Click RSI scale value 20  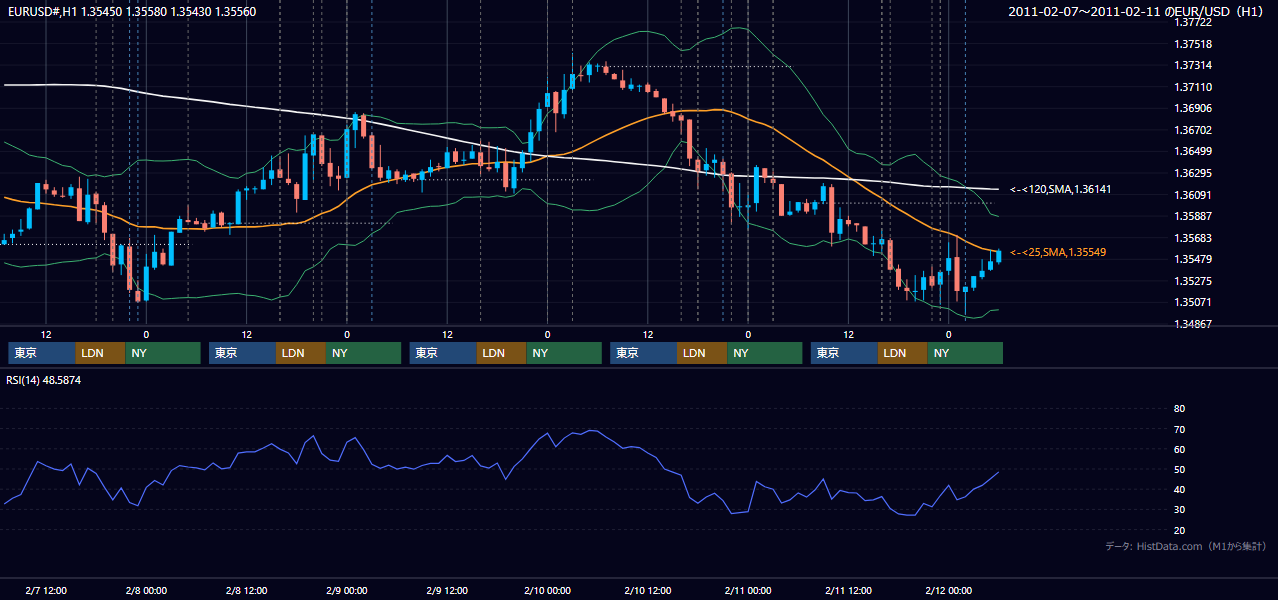pyautogui.click(x=1179, y=531)
